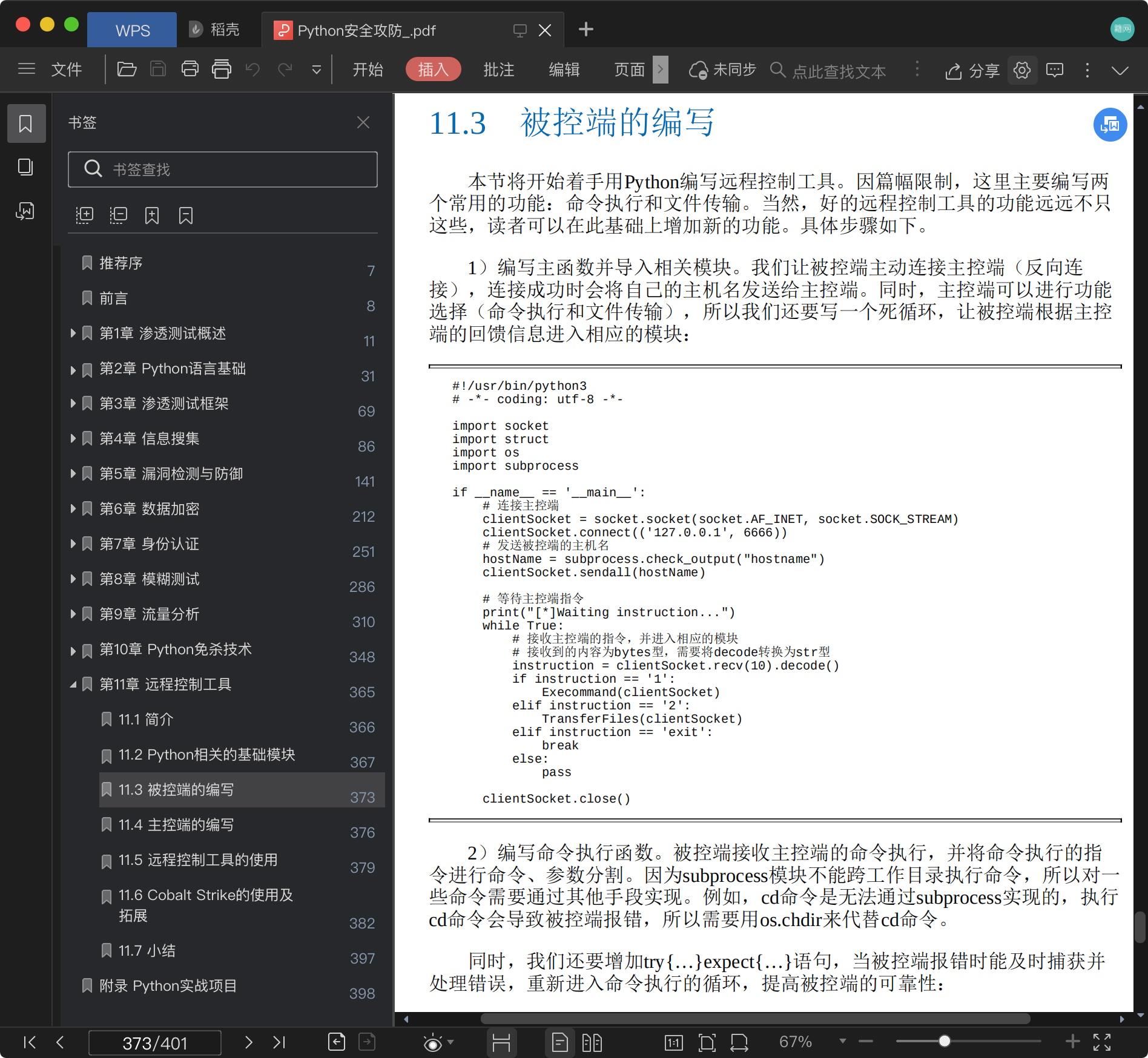Click the print preview icon

click(222, 69)
